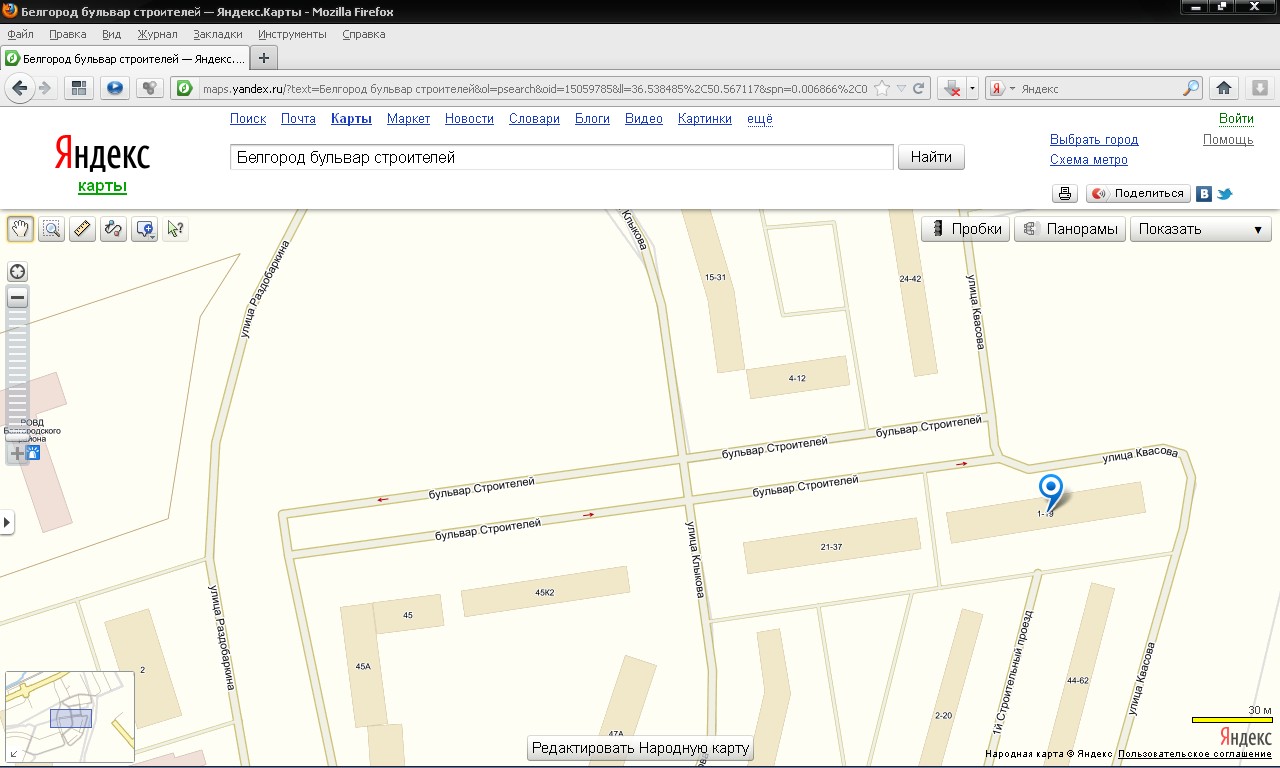
Task: Select the route planning tool
Action: [x=113, y=229]
